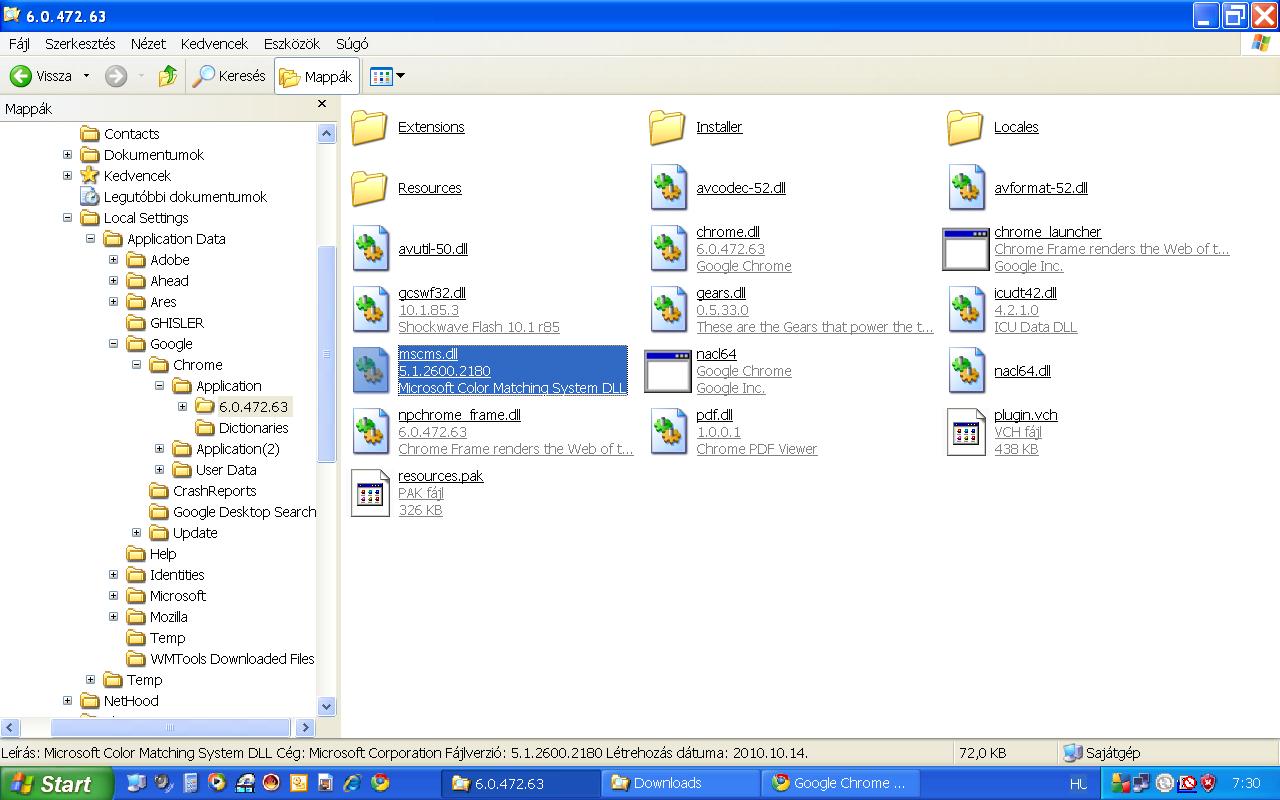Select WMTools Downloaded Files in tree
1280x800 pixels.
232,659
